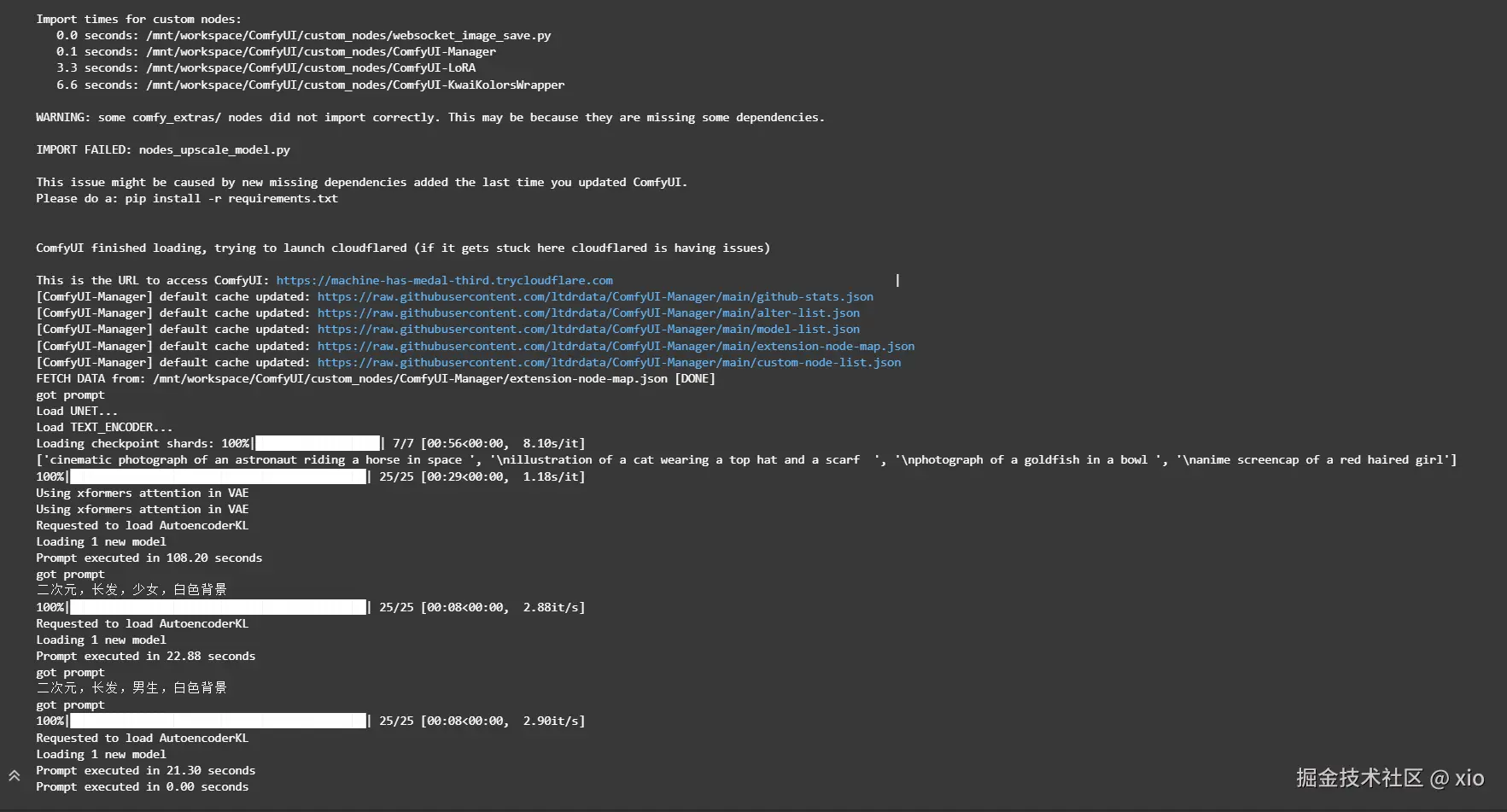
Task: Open the github-stats.json link
Action: click(595, 296)
